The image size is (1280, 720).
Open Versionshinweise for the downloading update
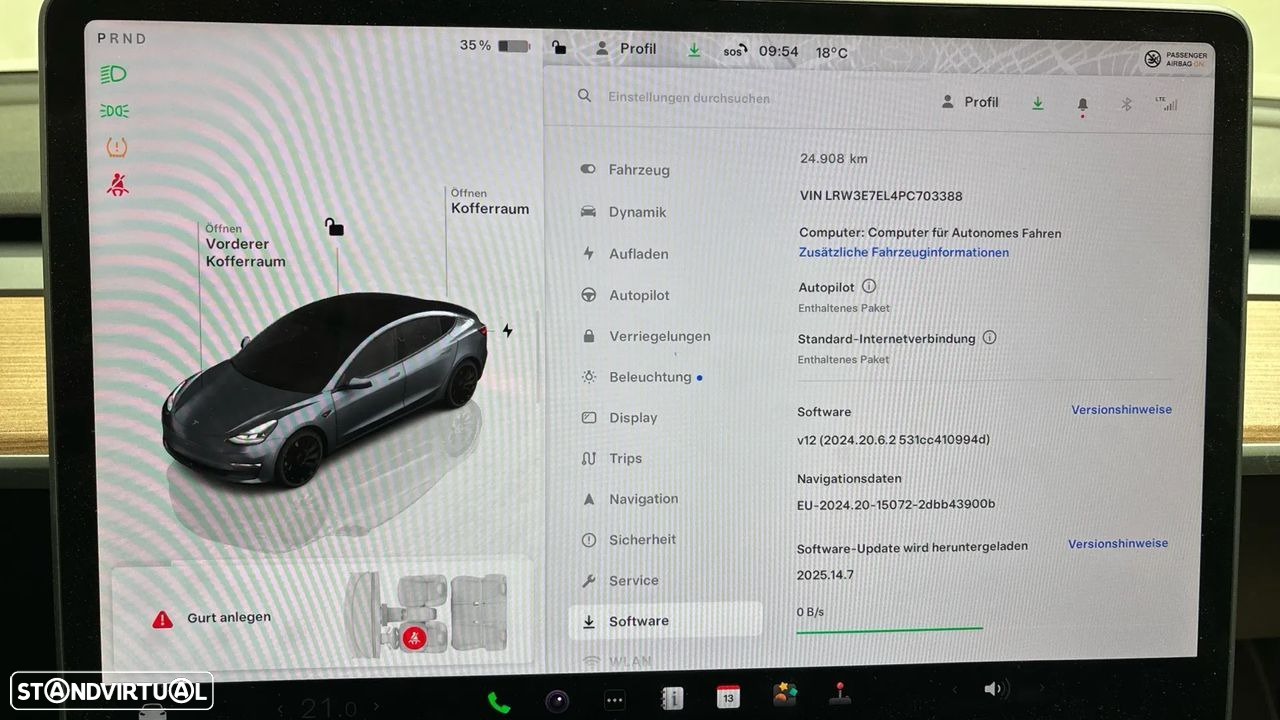[1118, 544]
